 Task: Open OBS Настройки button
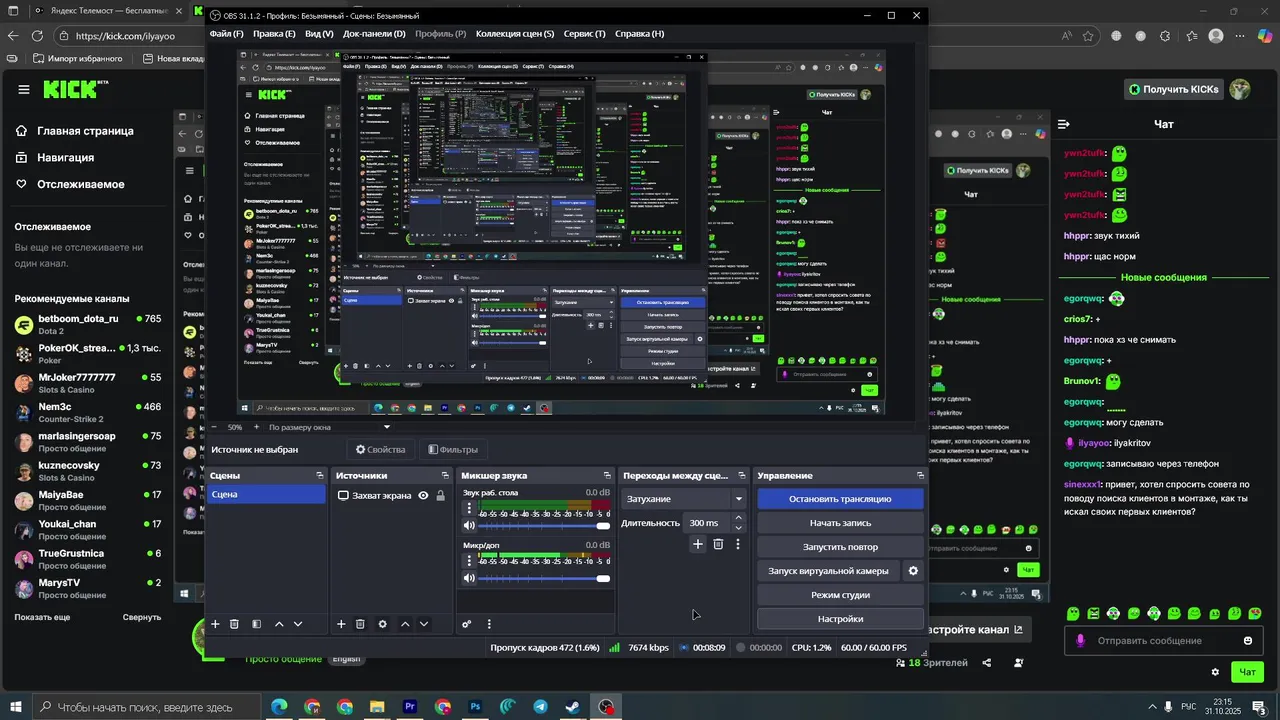840,619
